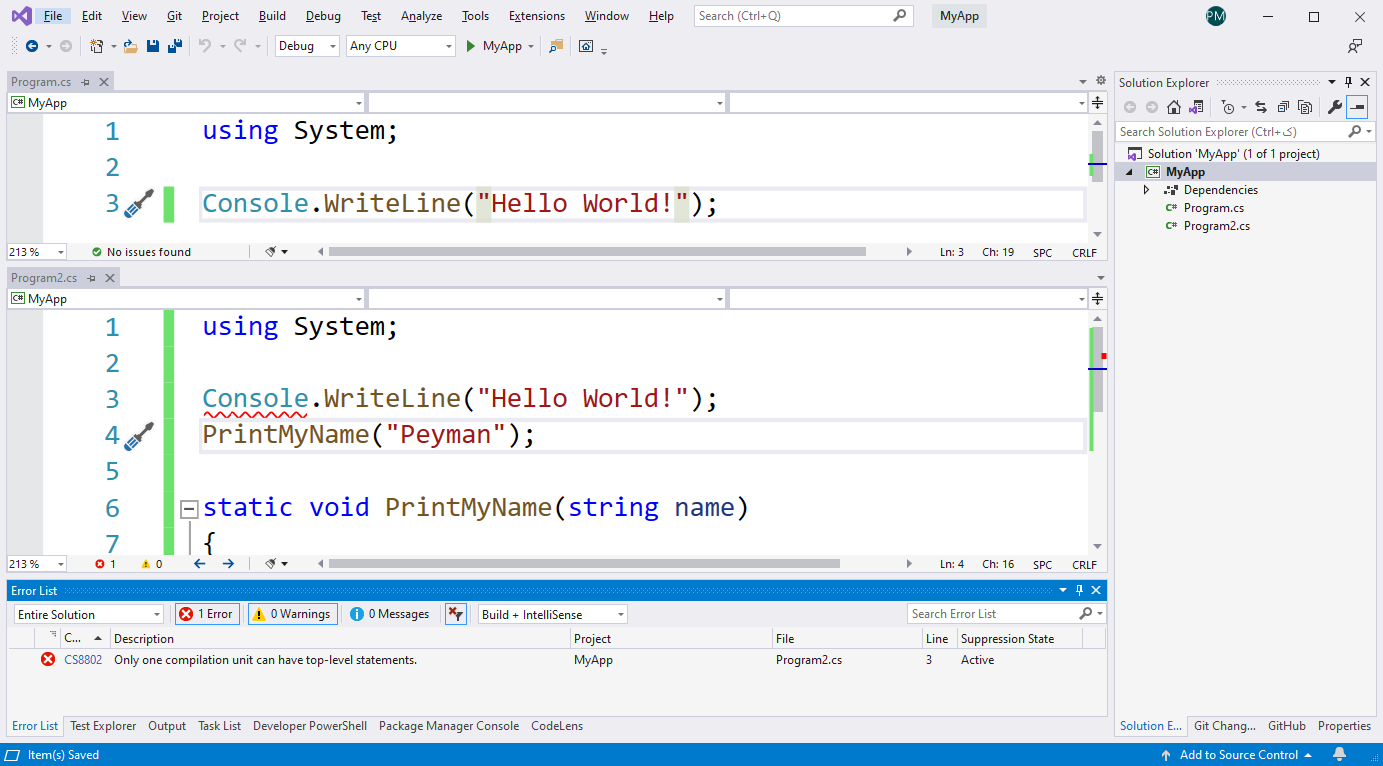Click the Find in Files toolbar icon
The image size is (1383, 766).
tap(556, 46)
